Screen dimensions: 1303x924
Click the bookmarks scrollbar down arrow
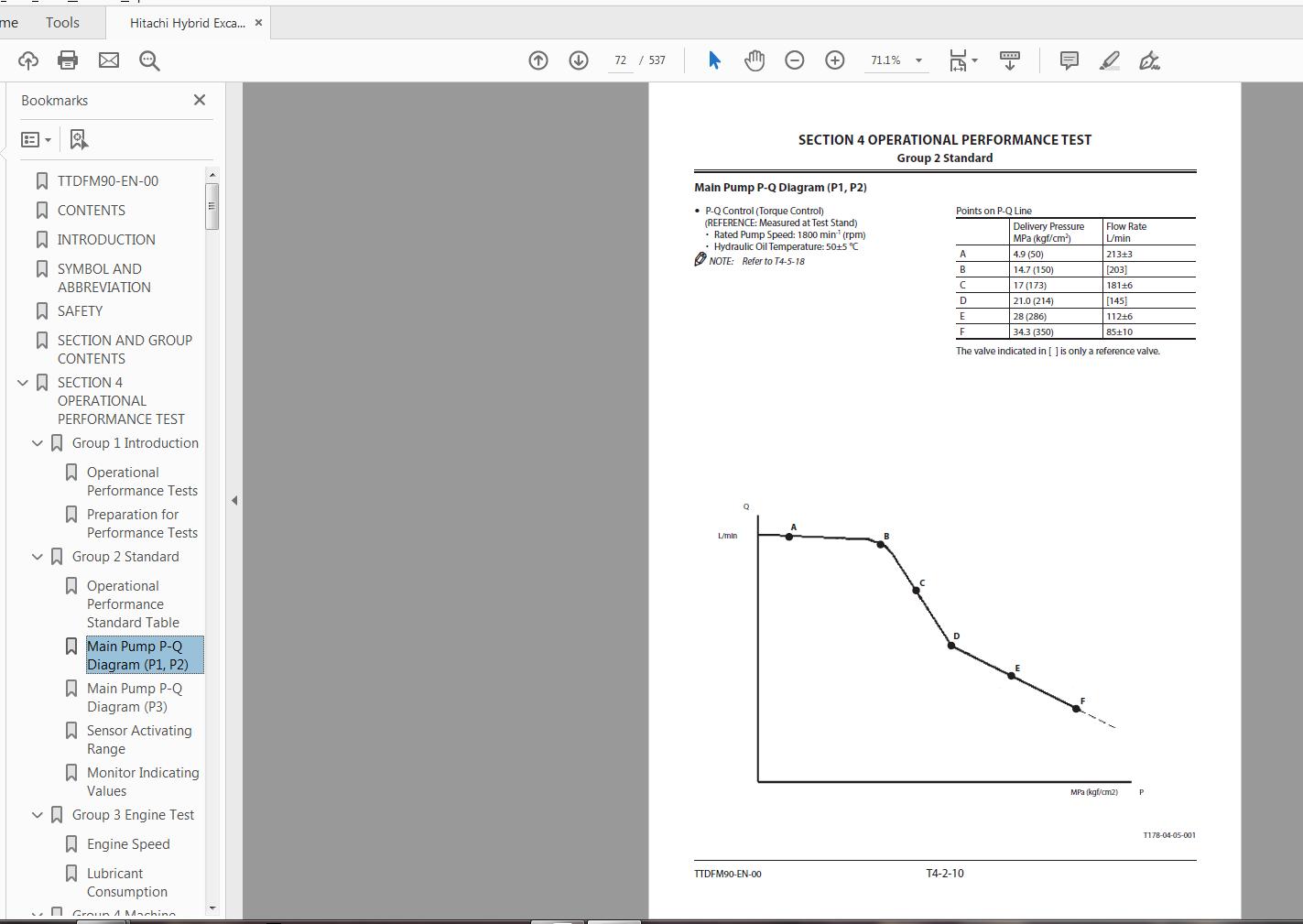tap(212, 908)
